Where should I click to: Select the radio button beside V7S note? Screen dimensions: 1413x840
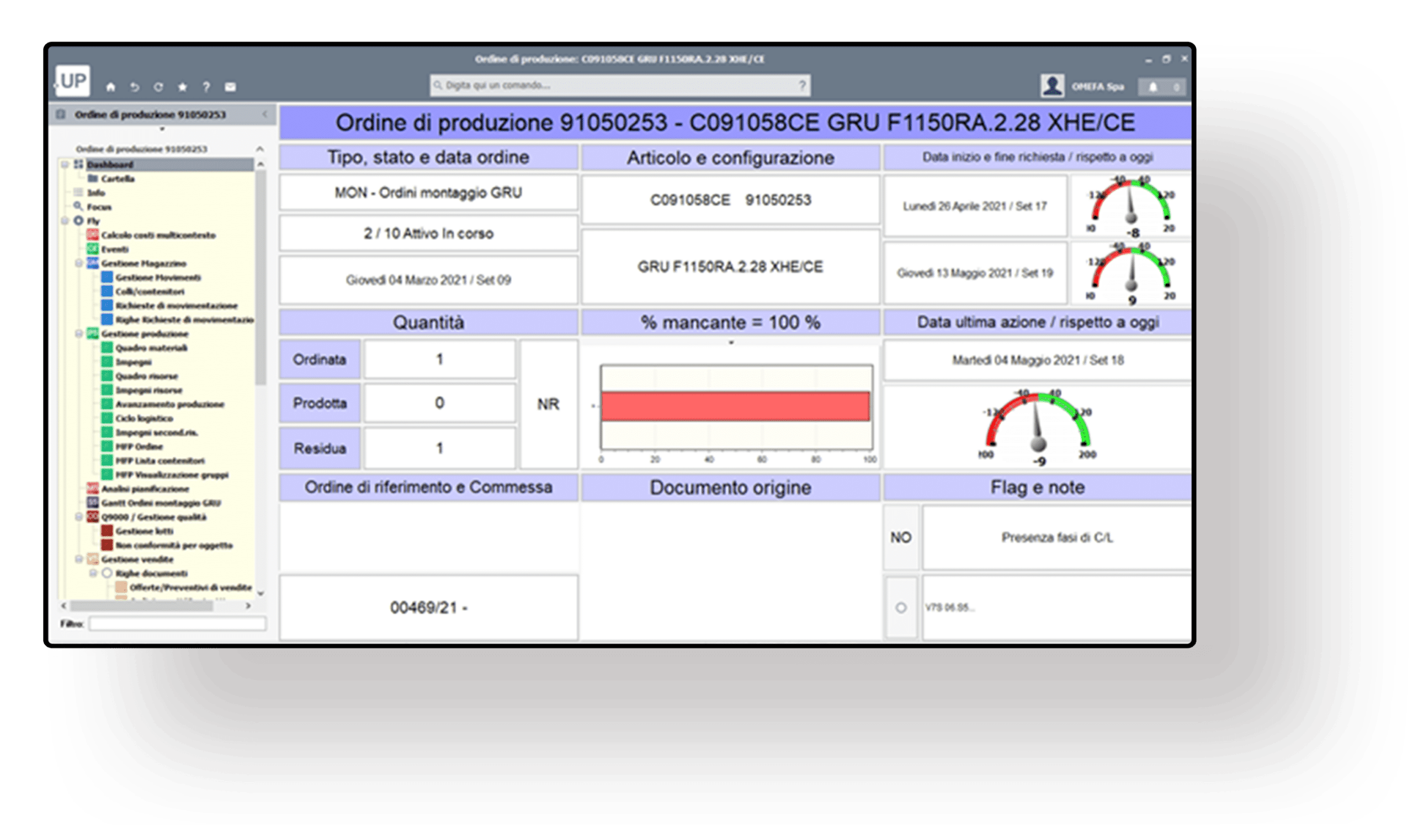[x=901, y=608]
